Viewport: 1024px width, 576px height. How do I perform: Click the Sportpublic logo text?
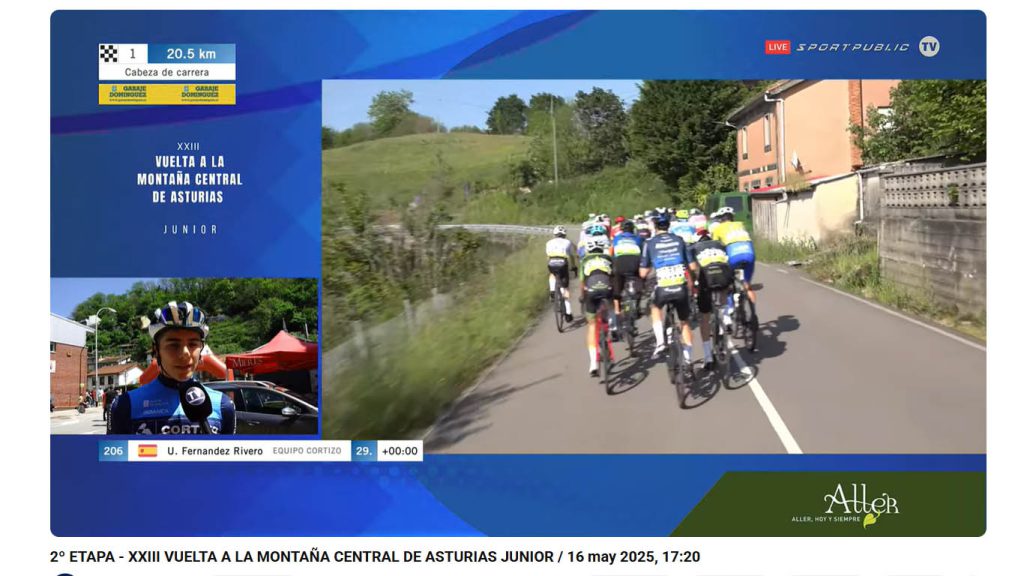[x=853, y=47]
